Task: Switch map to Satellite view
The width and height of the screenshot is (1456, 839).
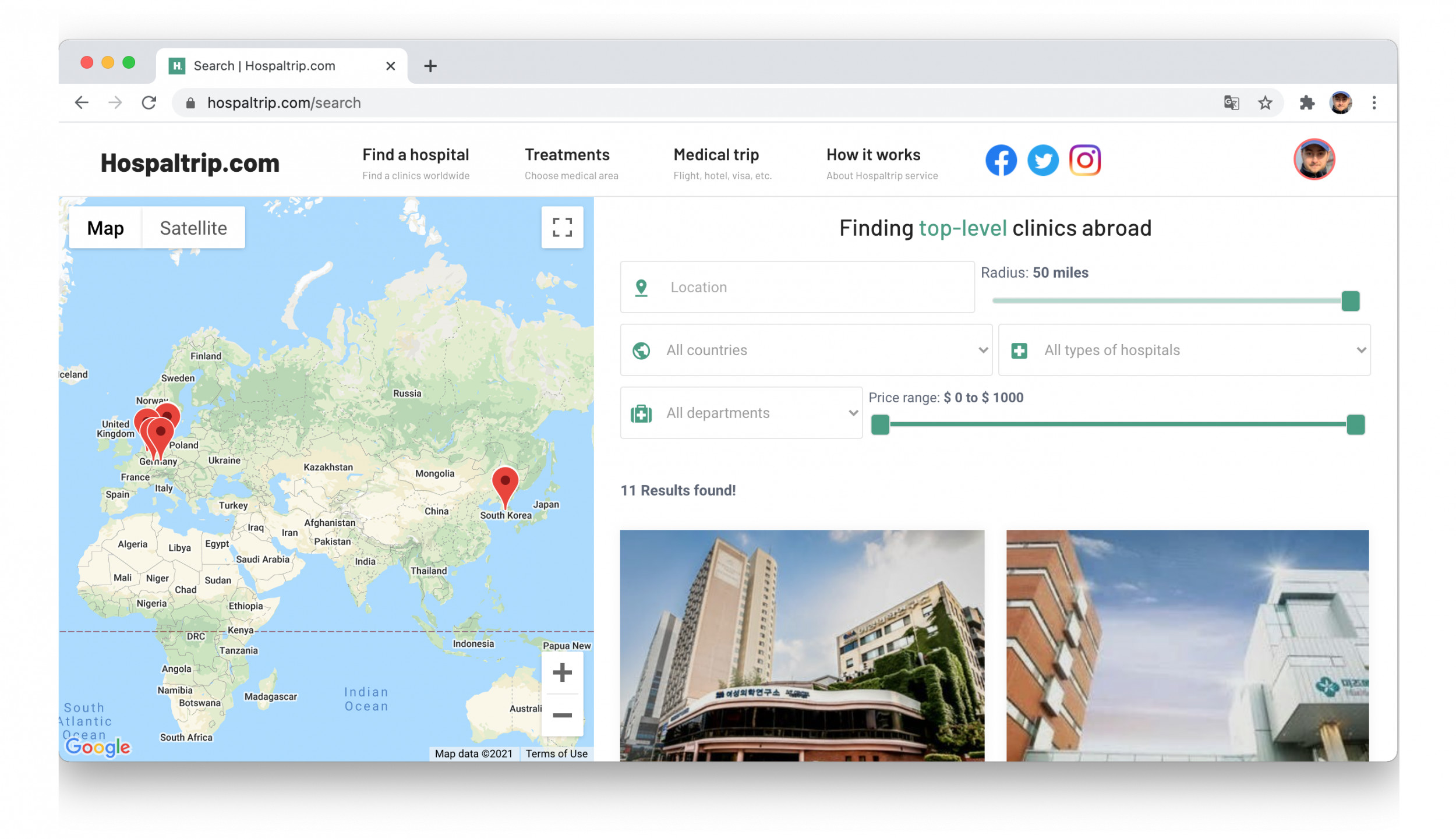Action: click(x=193, y=228)
